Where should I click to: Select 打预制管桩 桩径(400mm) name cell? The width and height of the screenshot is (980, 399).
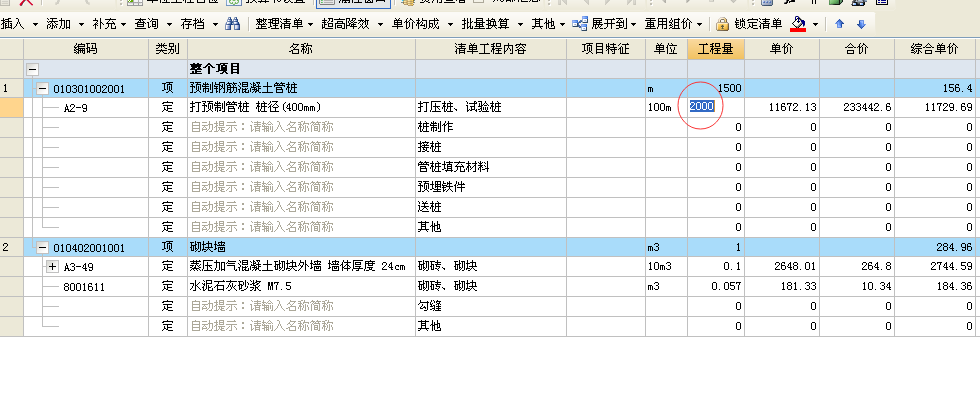pos(301,108)
